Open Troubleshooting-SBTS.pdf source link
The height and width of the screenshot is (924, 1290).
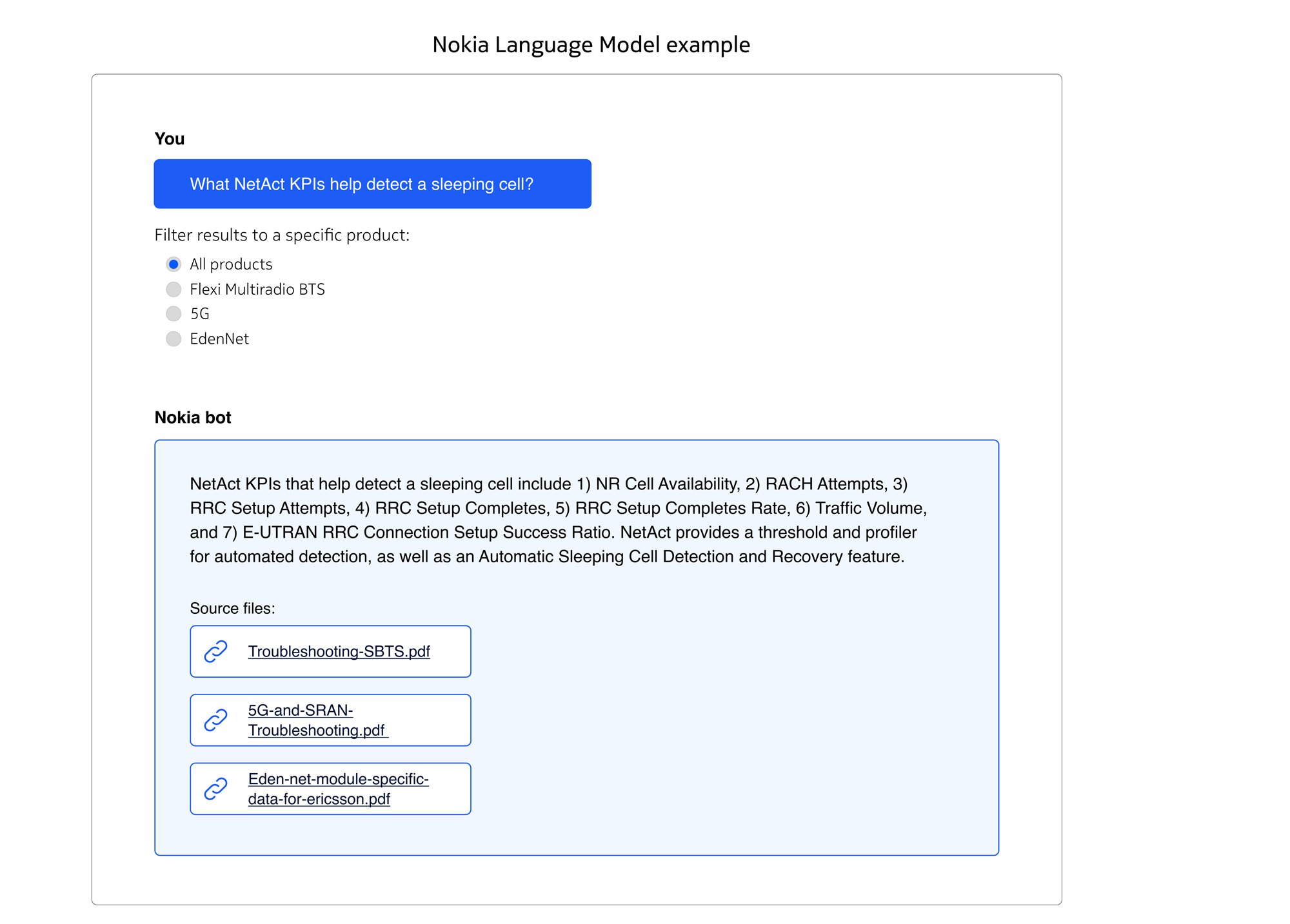[x=339, y=651]
